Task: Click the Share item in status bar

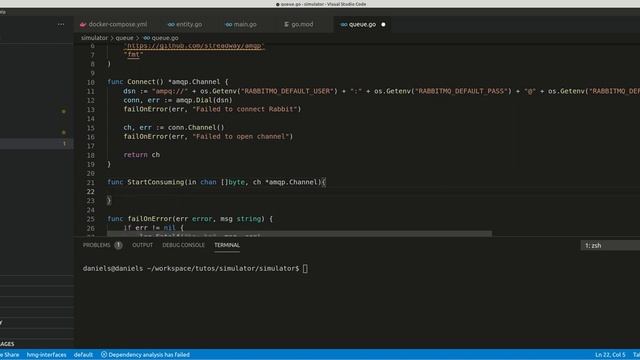Action: (10, 355)
